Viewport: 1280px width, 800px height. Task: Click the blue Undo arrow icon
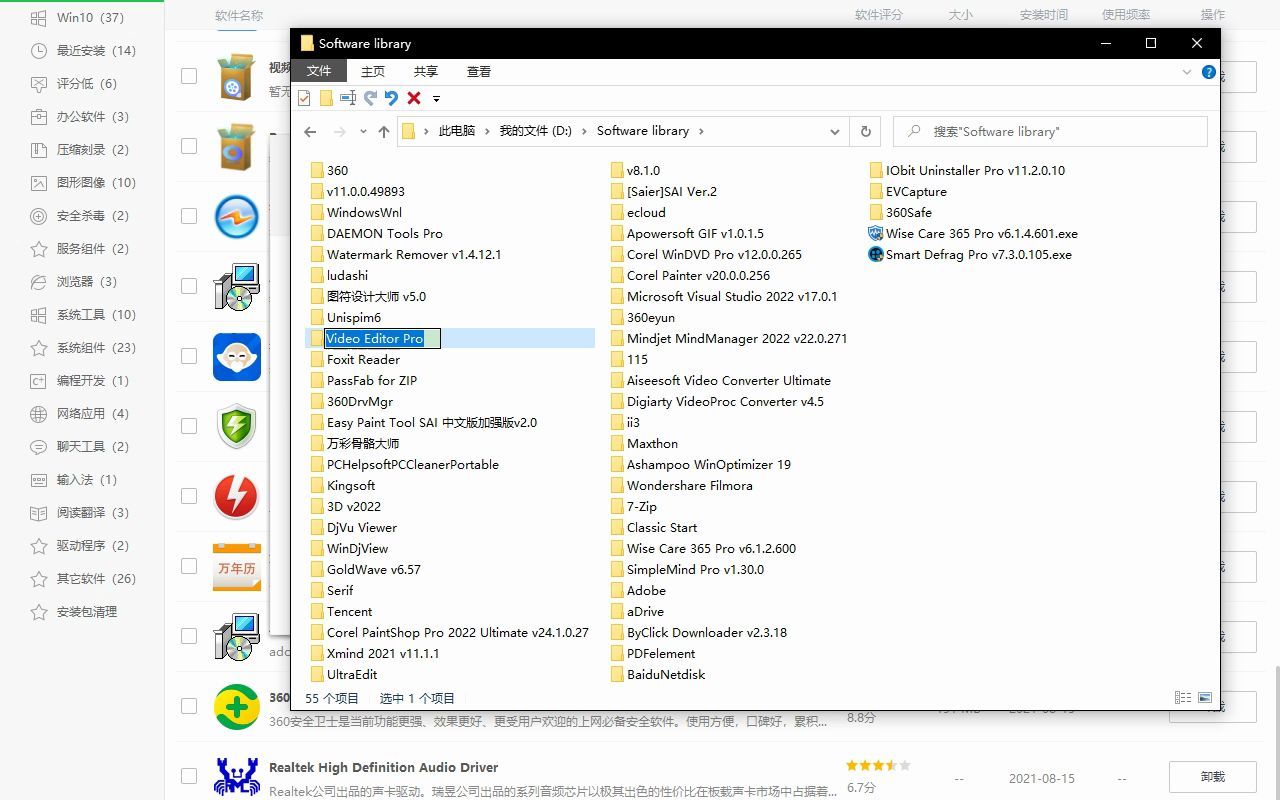[391, 98]
